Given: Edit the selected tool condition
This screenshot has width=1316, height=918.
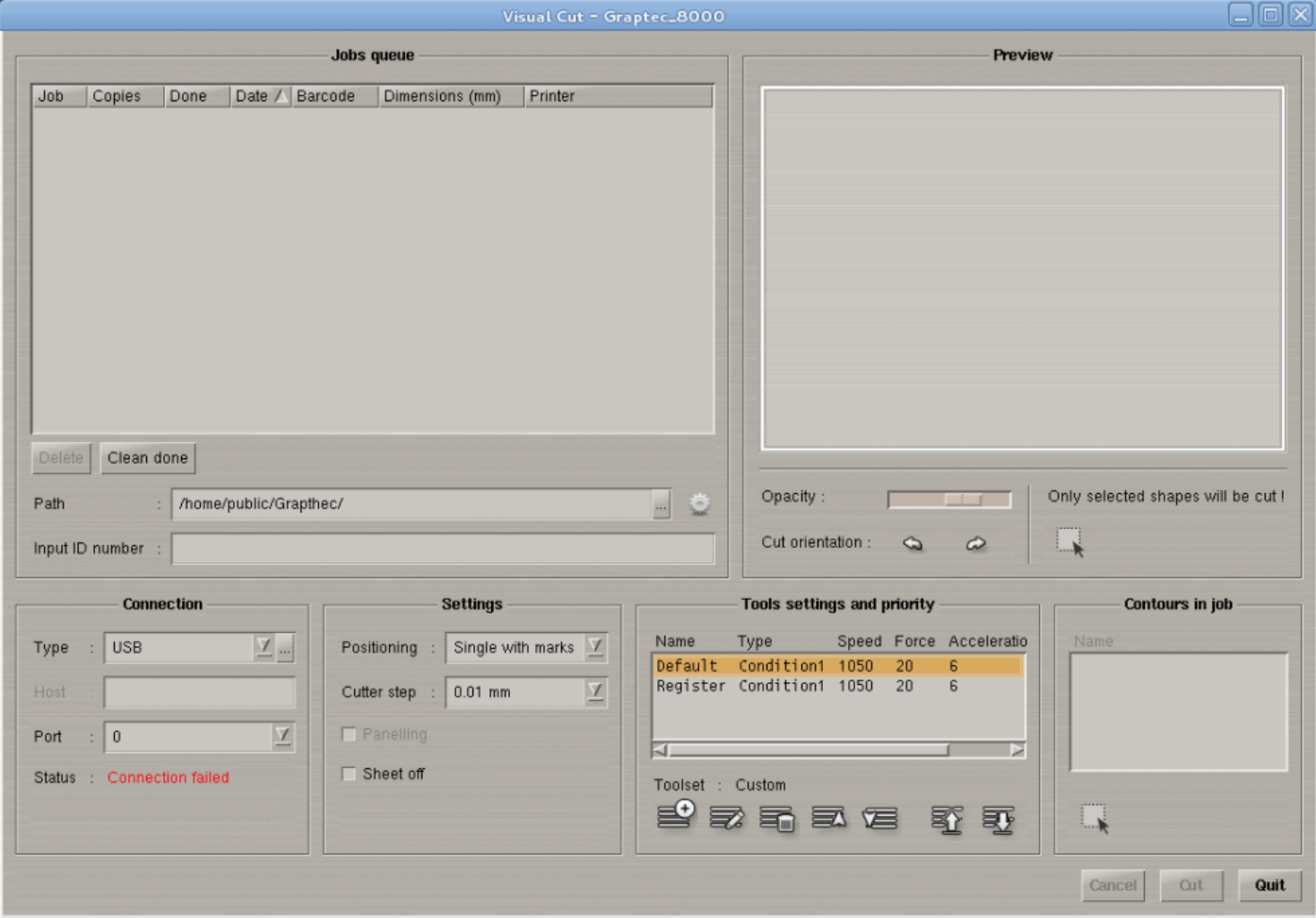Looking at the screenshot, I should coord(726,818).
